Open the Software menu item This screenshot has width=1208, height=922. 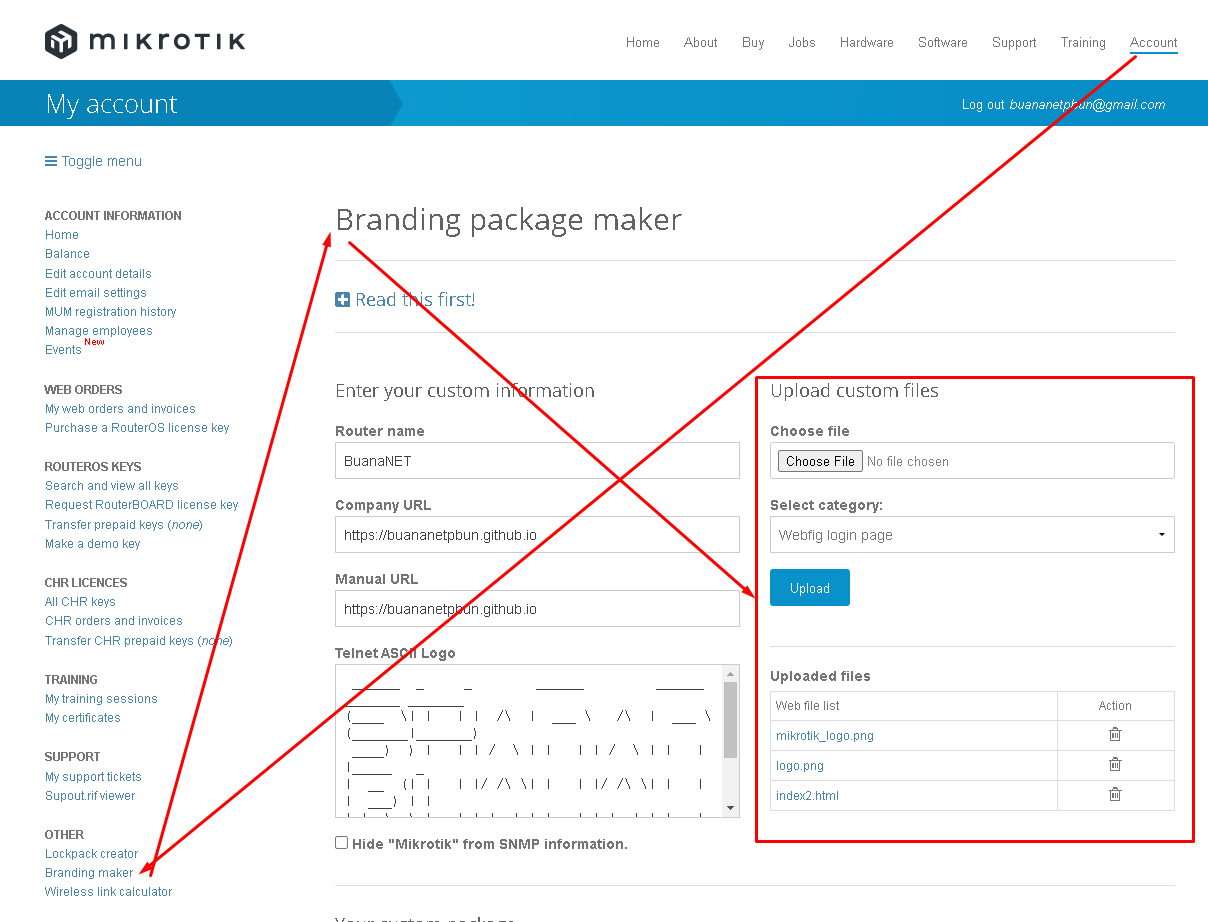coord(942,42)
